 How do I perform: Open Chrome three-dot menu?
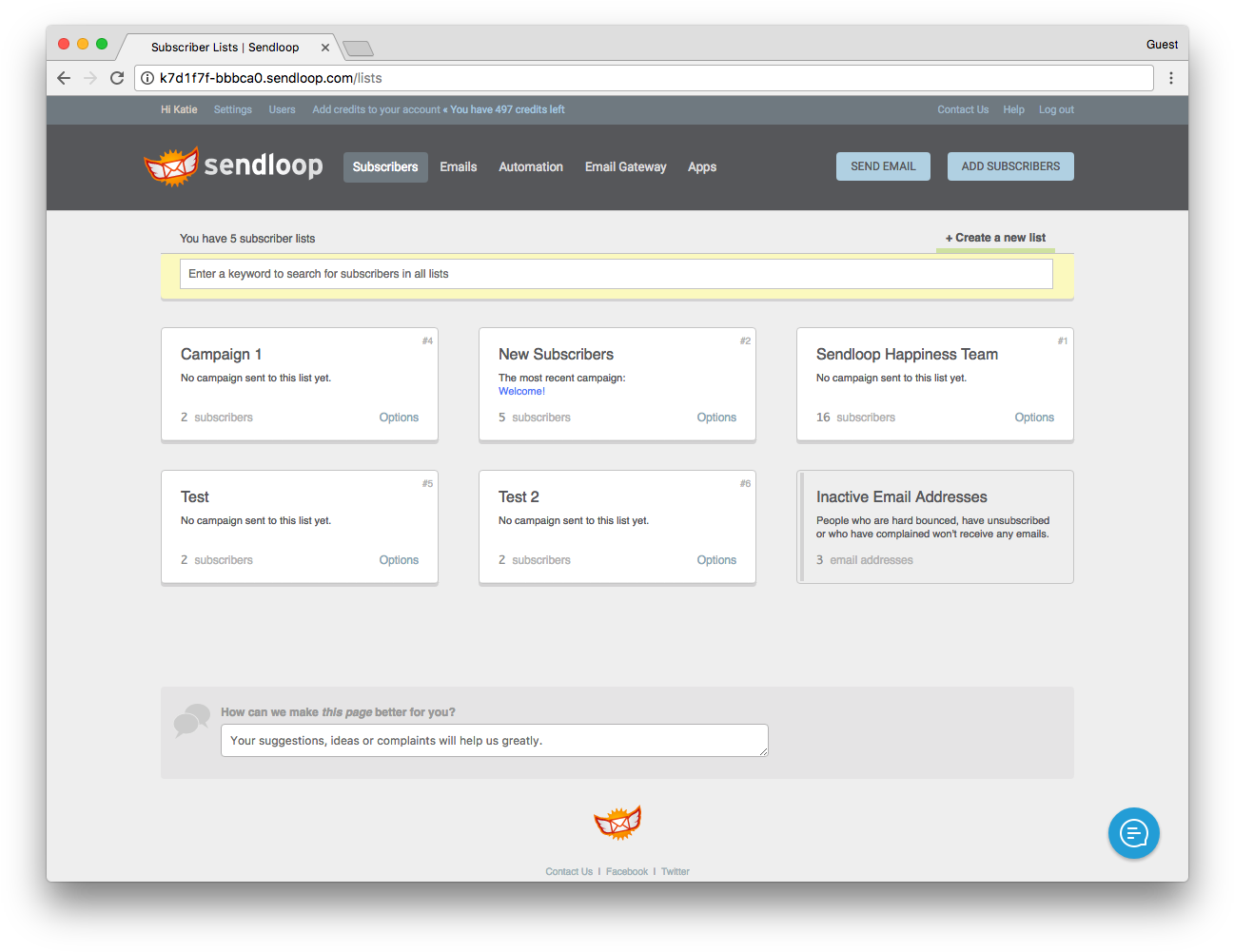coord(1171,78)
